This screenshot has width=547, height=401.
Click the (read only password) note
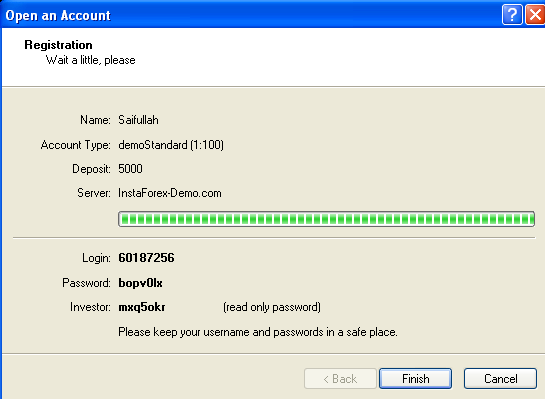point(272,307)
